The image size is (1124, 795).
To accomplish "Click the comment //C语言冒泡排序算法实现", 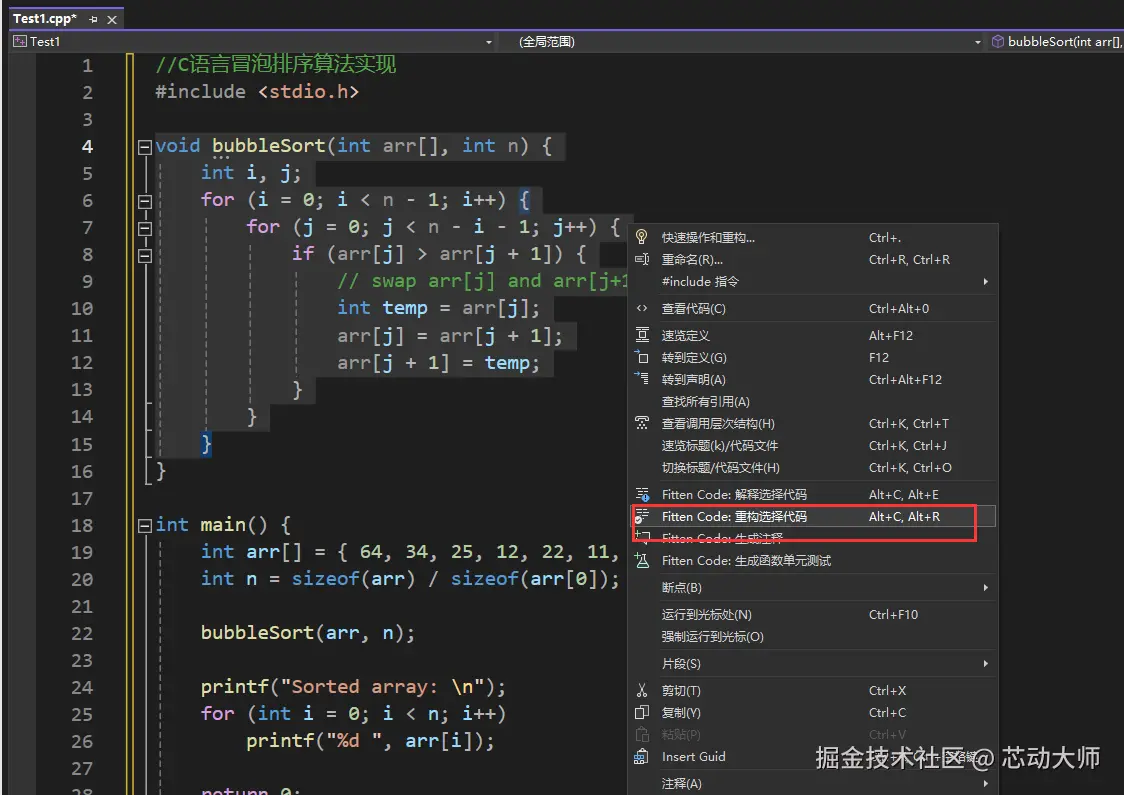I will click(x=275, y=65).
